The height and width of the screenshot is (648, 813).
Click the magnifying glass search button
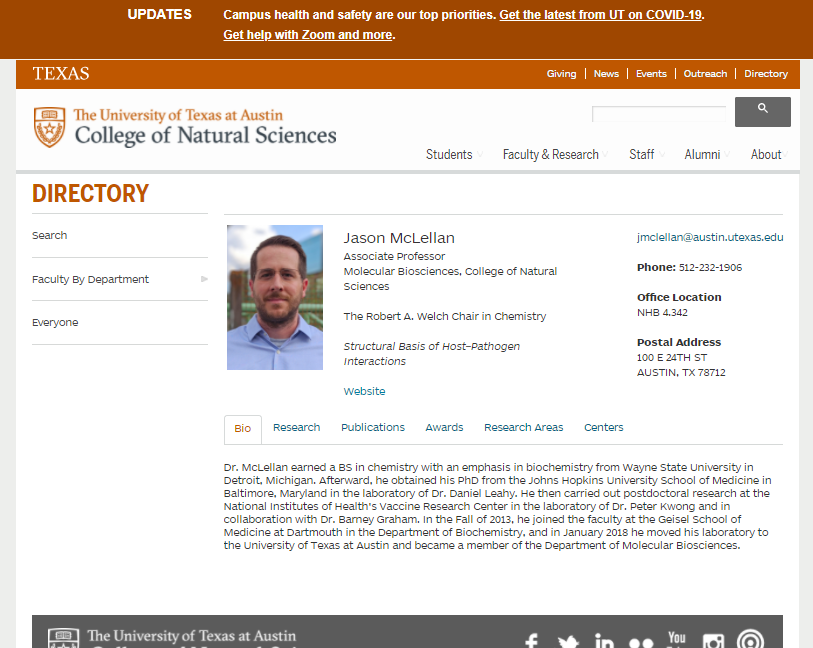pos(763,111)
